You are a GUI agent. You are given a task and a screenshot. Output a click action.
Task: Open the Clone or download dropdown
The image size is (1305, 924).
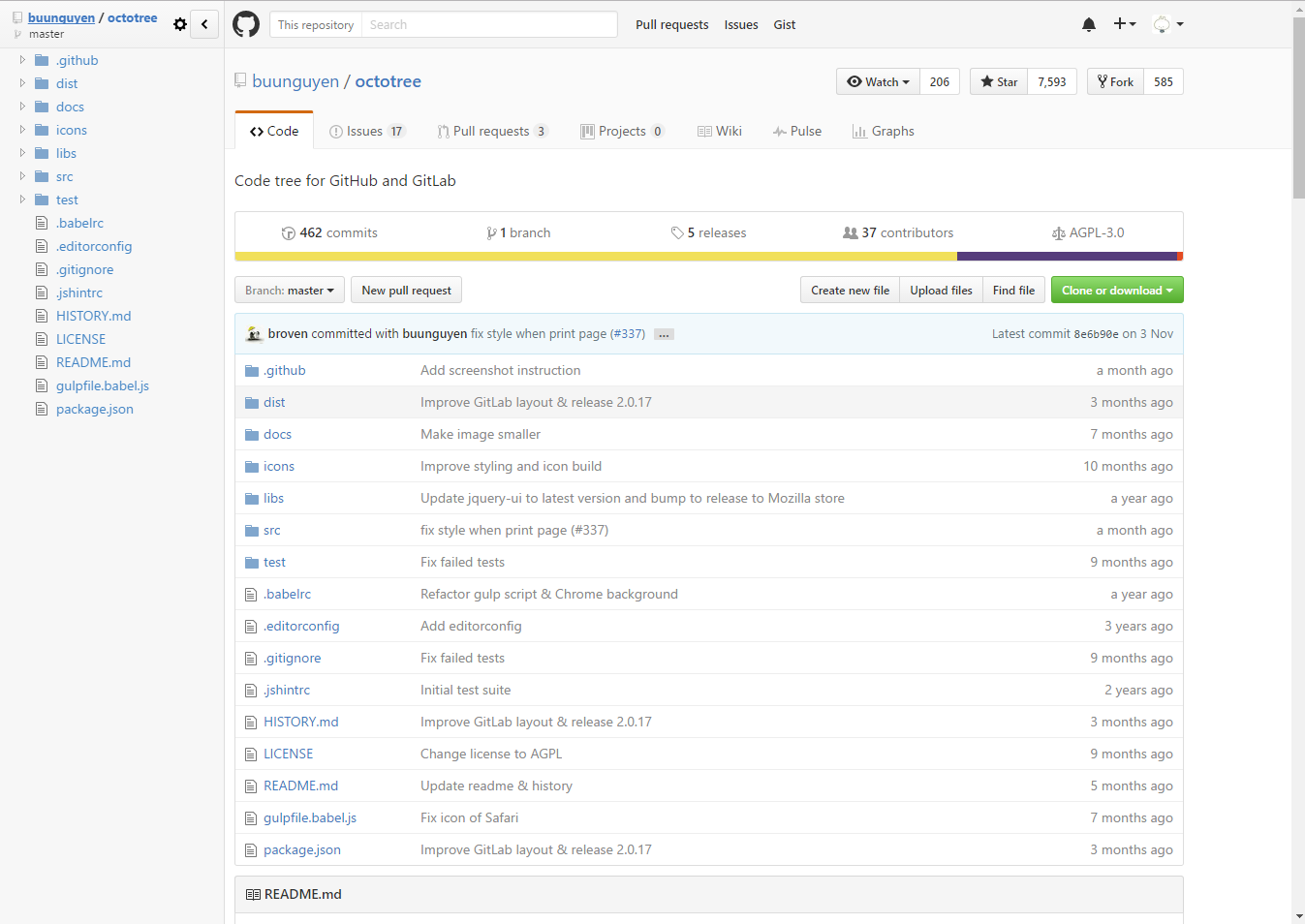click(x=1117, y=291)
